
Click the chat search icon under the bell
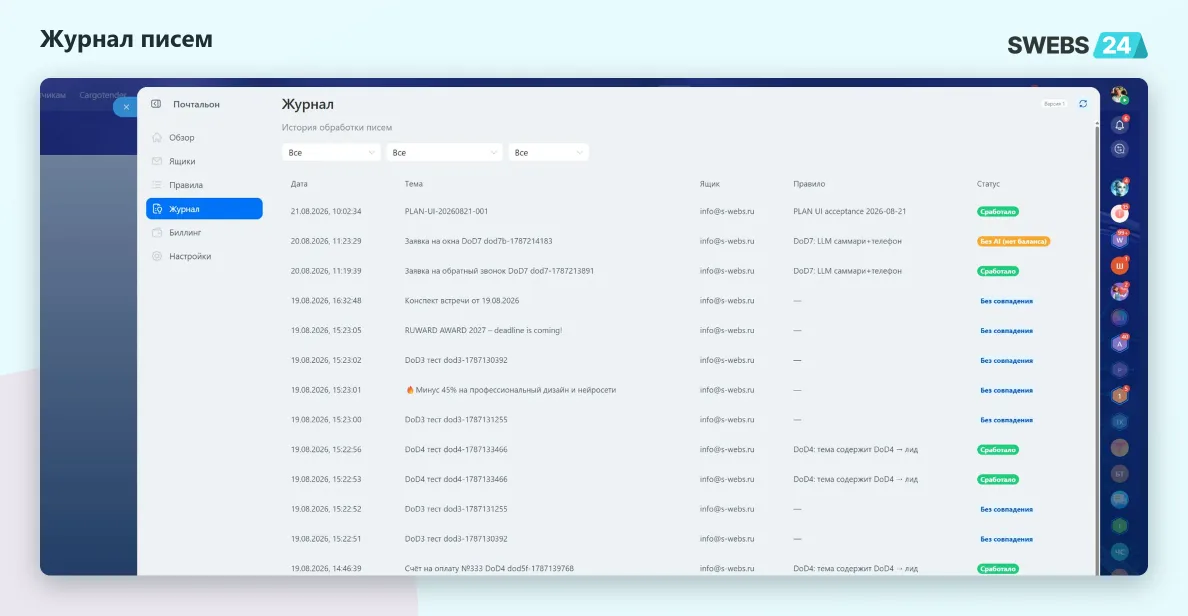[1120, 149]
